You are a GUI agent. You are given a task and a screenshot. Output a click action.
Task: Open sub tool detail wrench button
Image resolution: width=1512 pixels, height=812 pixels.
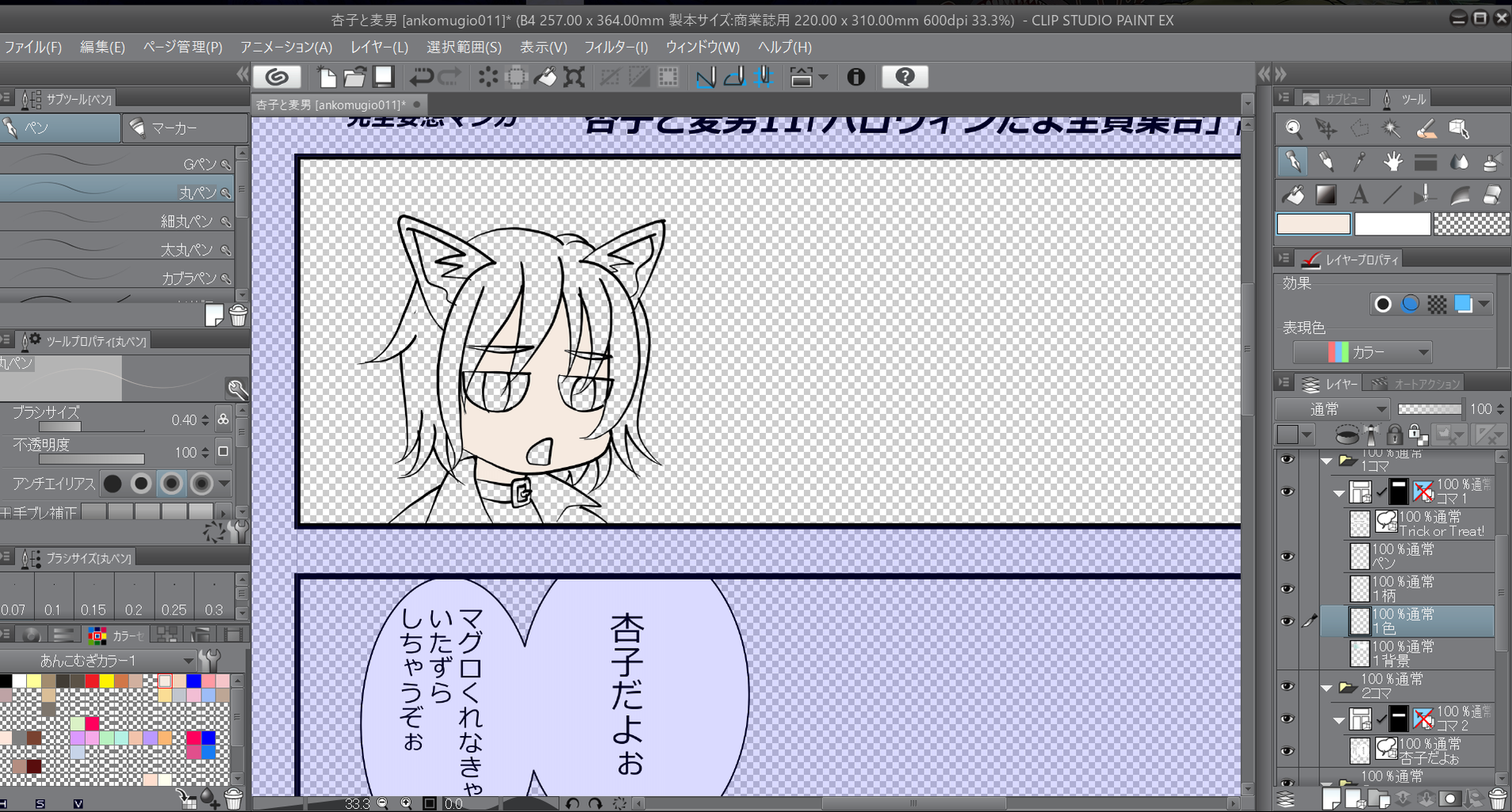(237, 389)
